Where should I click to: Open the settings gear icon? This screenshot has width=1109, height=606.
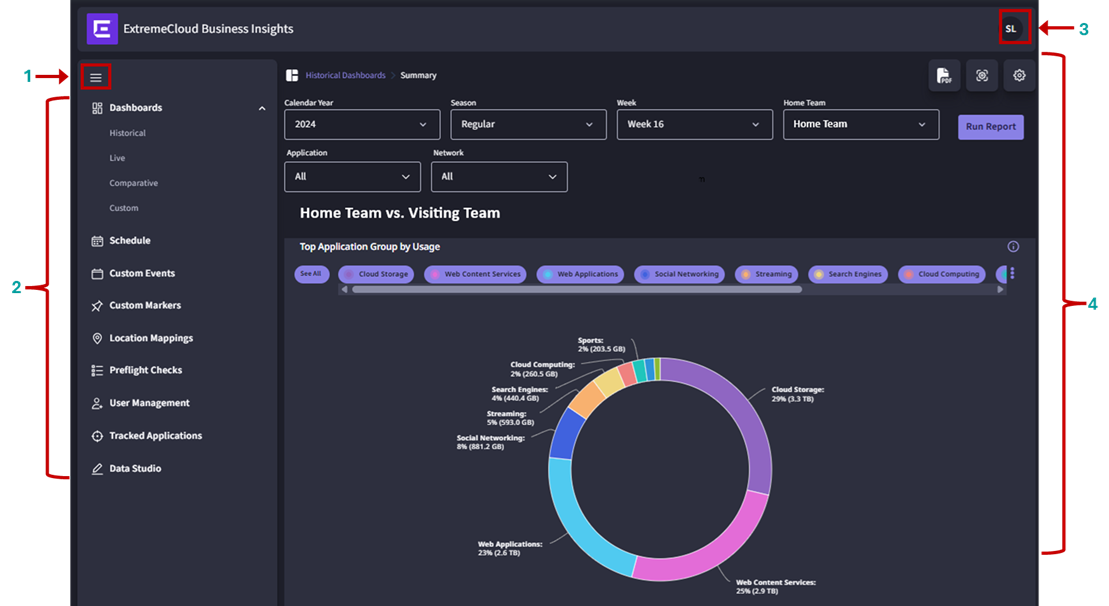pos(1019,76)
